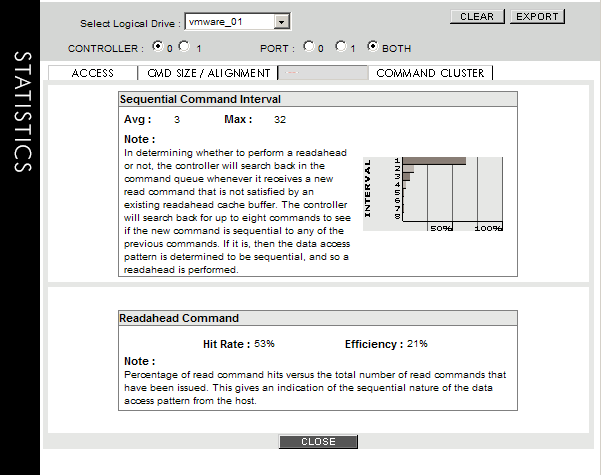
Task: Switch to the ACCESS tab
Action: 92,73
